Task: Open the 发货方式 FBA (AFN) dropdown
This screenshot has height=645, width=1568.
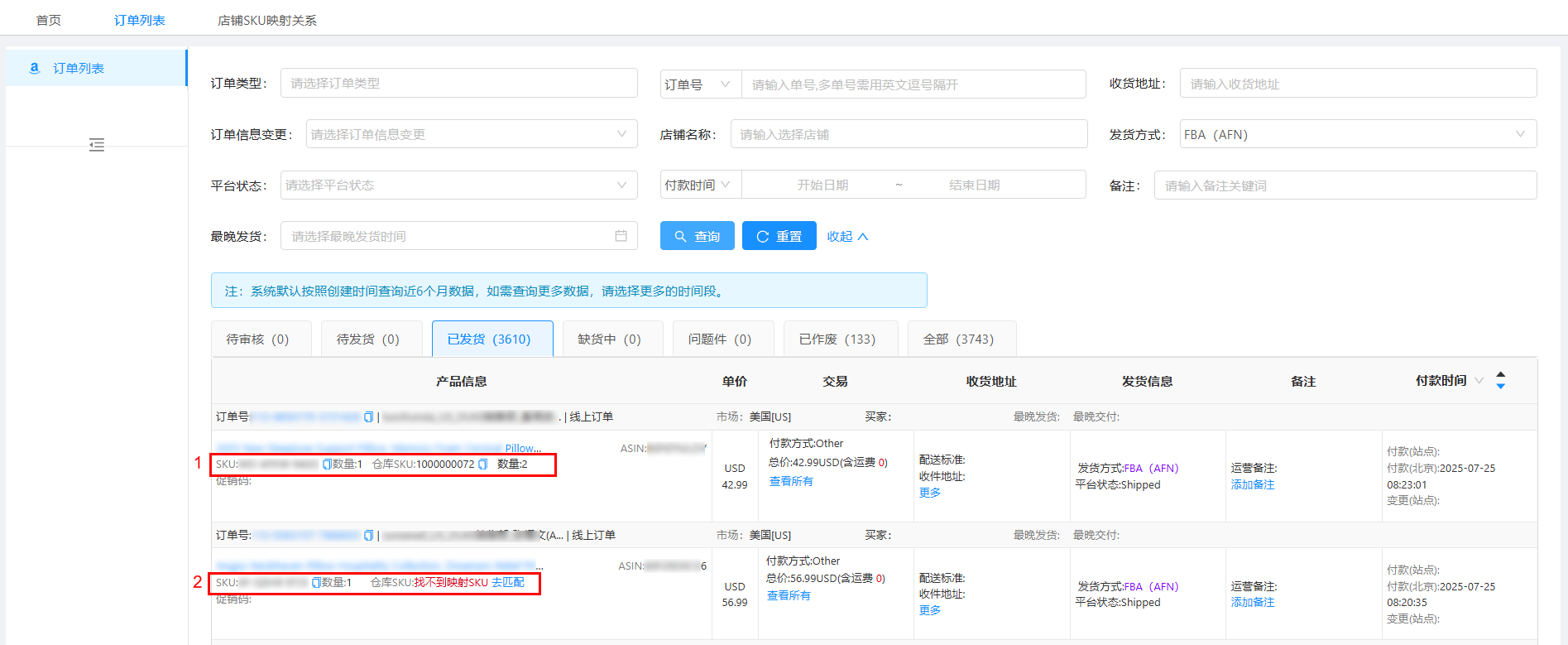Action: pyautogui.click(x=1357, y=134)
